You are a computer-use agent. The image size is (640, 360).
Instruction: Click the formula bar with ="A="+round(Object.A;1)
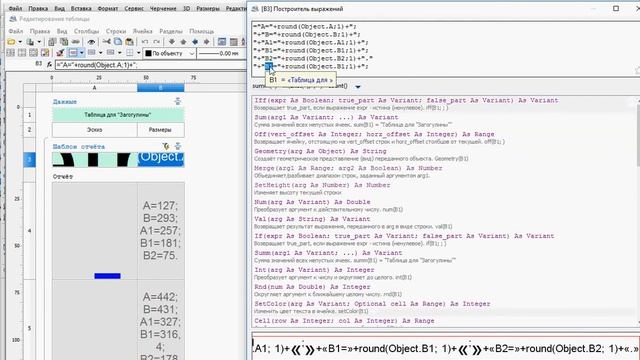point(150,65)
